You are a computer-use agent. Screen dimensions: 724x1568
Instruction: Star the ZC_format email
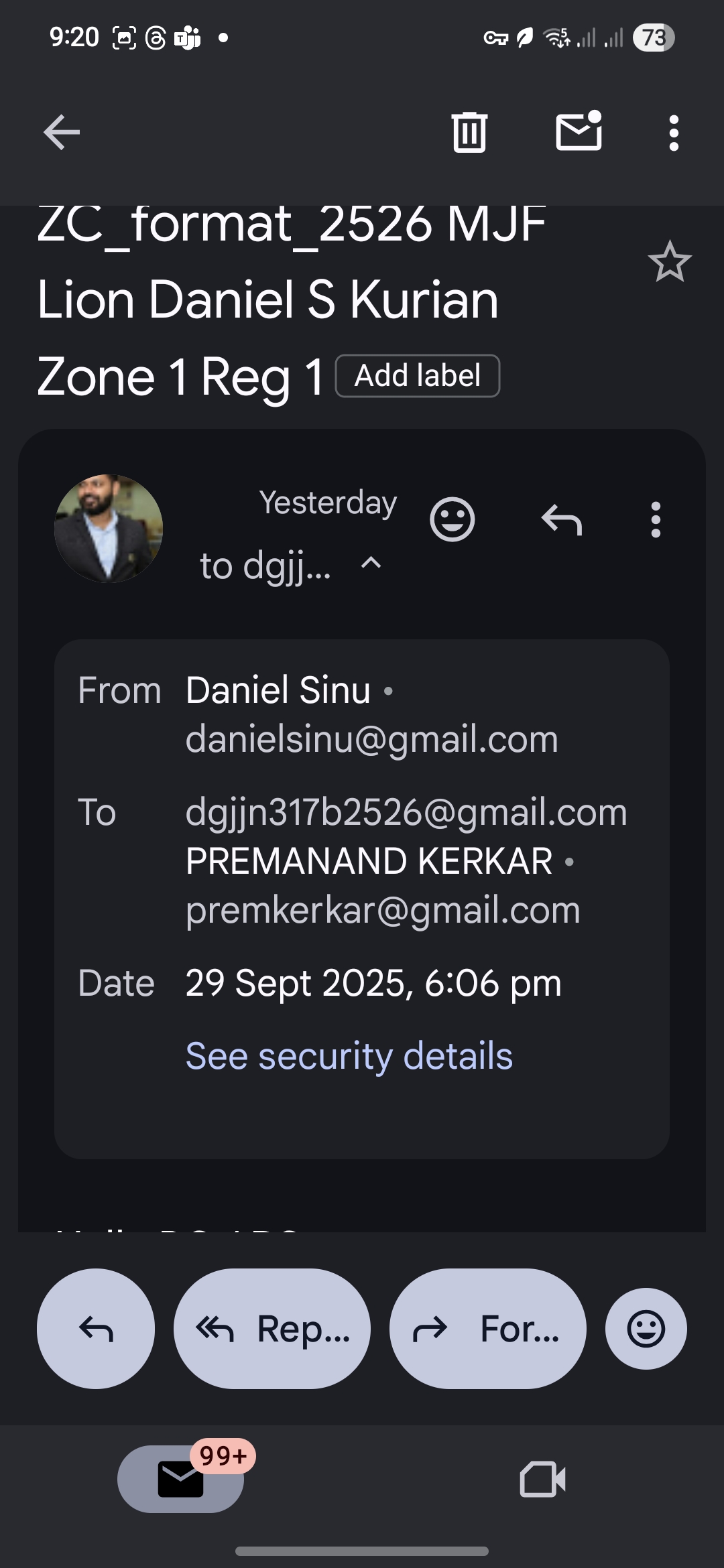click(669, 262)
